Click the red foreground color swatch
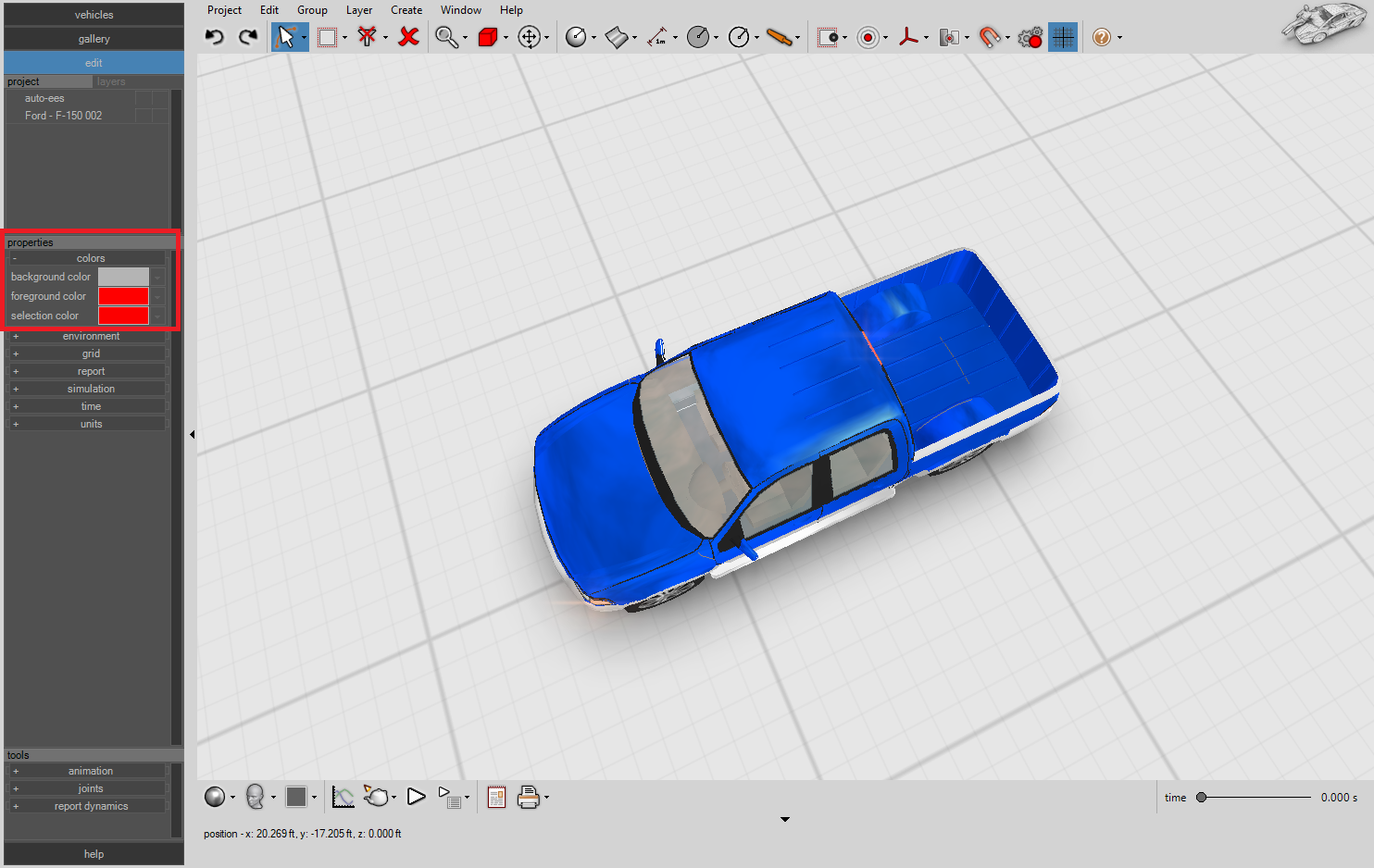The height and width of the screenshot is (868, 1374). [123, 296]
